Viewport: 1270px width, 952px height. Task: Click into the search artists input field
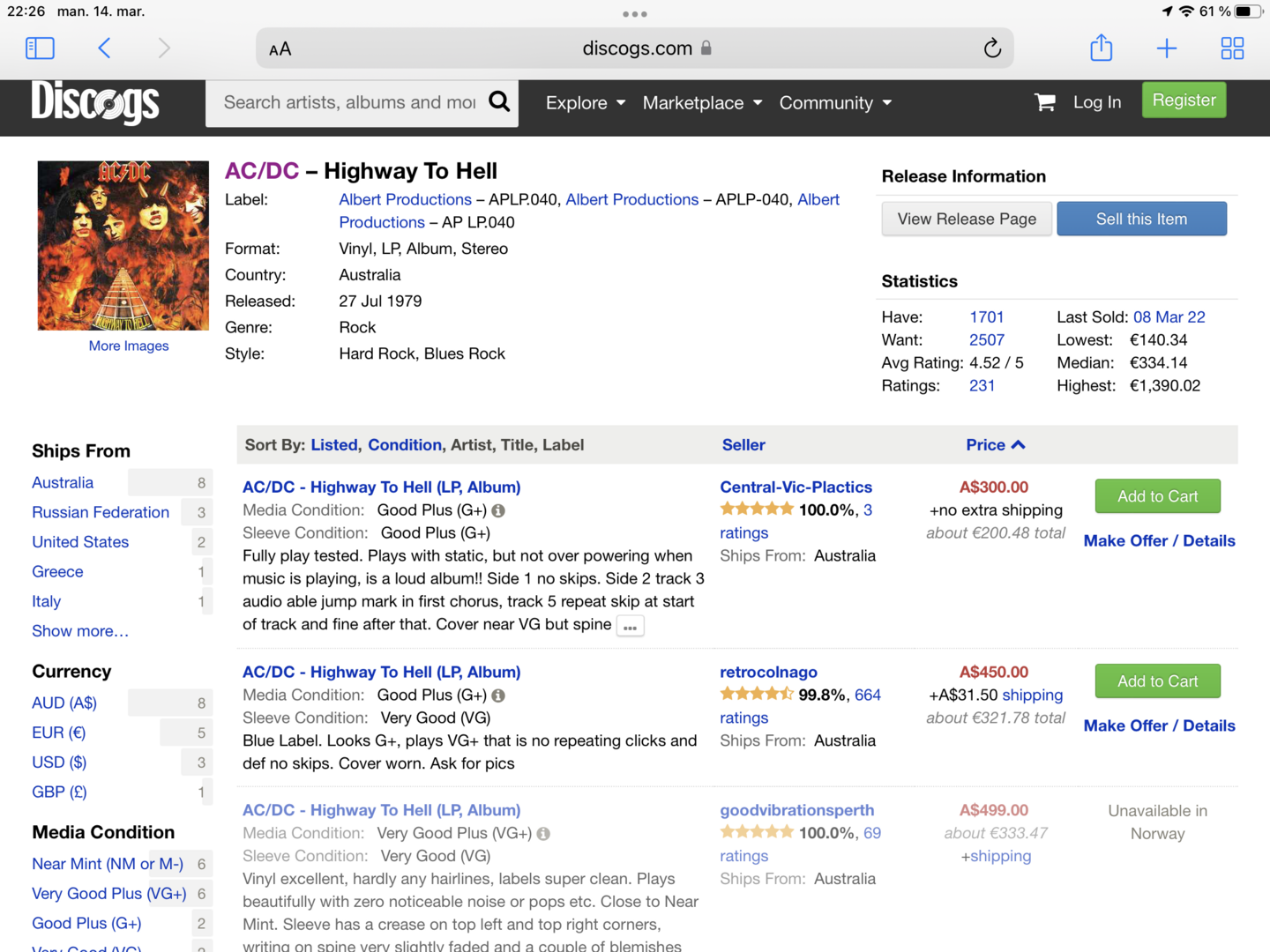[349, 103]
